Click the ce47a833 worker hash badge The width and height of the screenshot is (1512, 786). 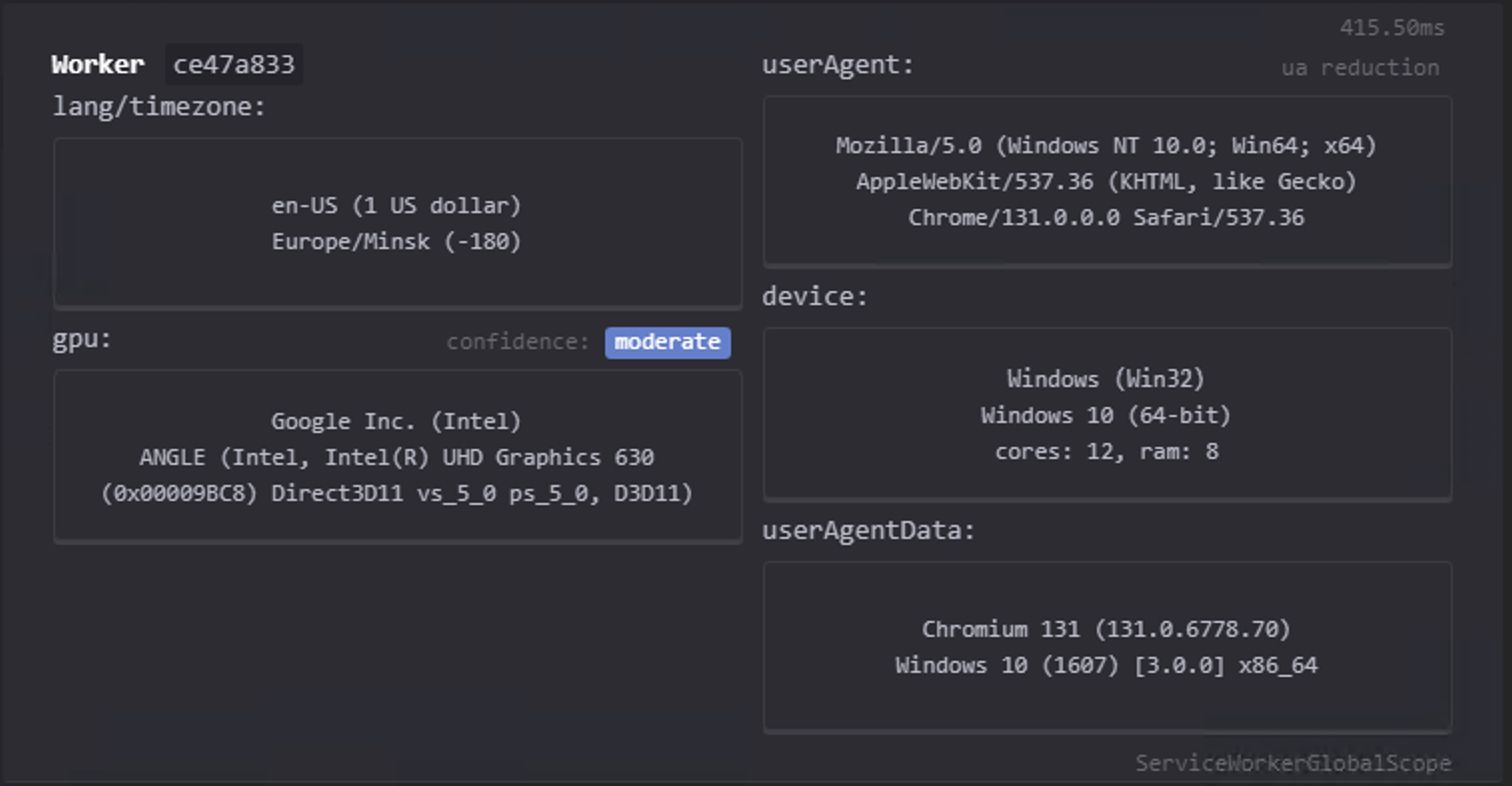[233, 65]
